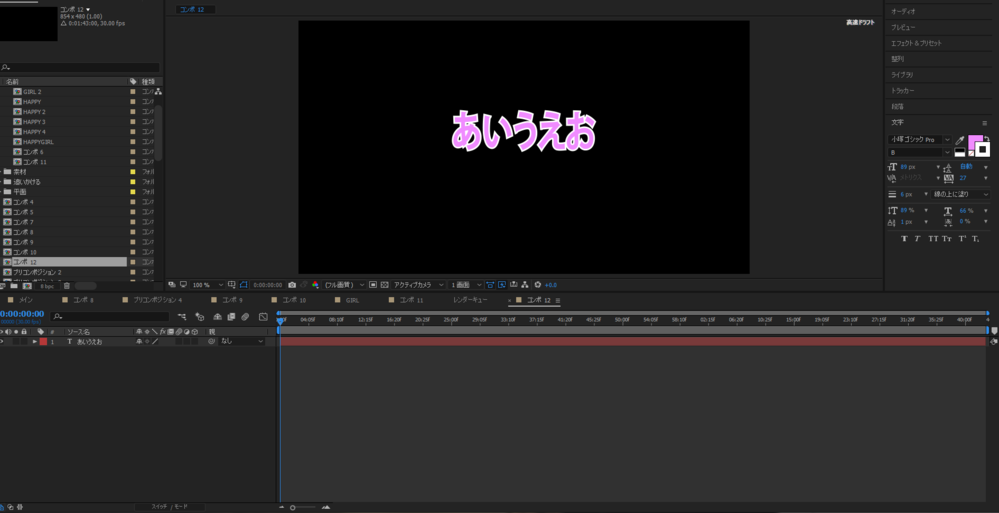
Task: Switch to メイン timeline tab
Action: (x=26, y=300)
